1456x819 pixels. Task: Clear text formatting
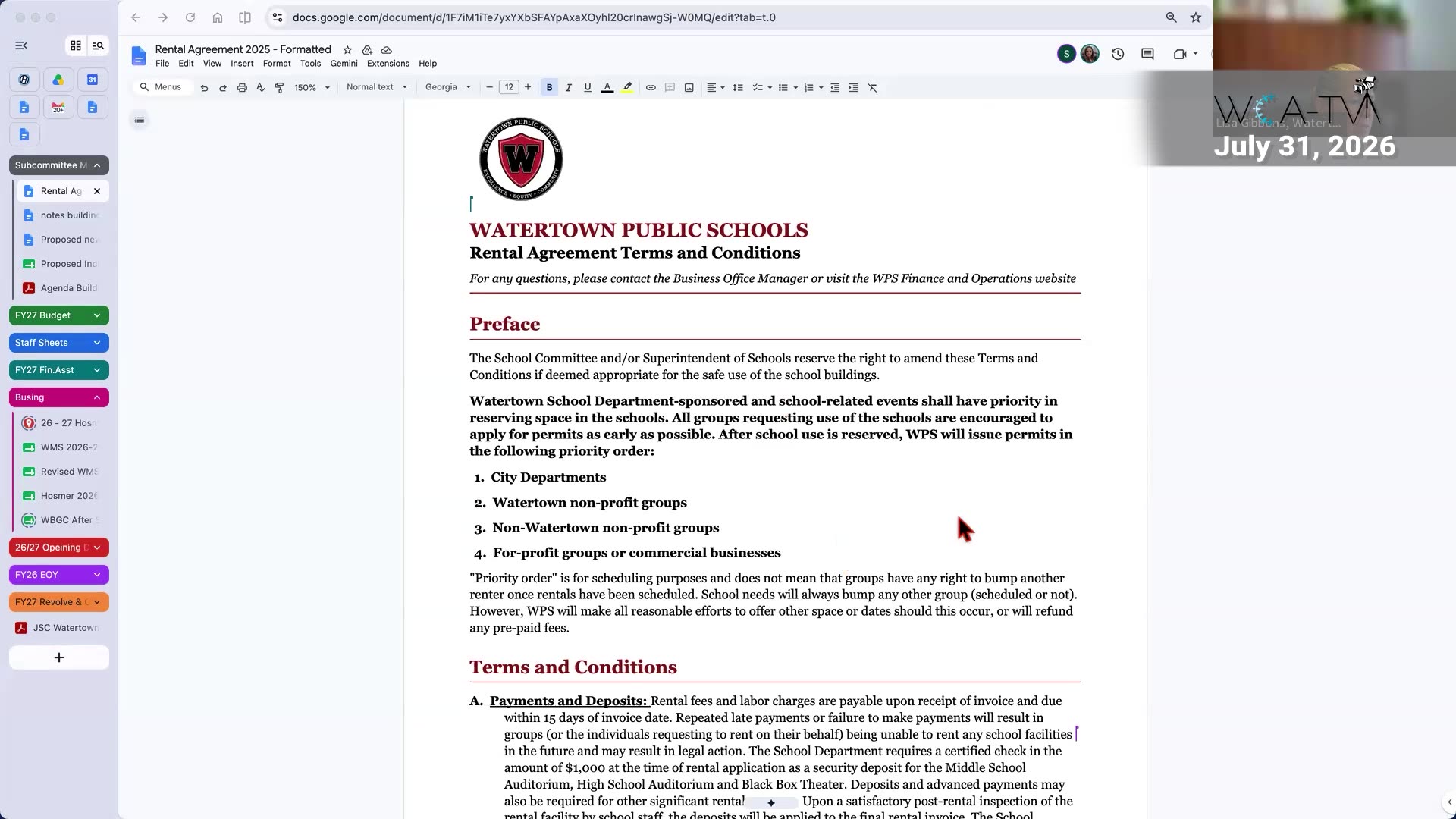[873, 88]
